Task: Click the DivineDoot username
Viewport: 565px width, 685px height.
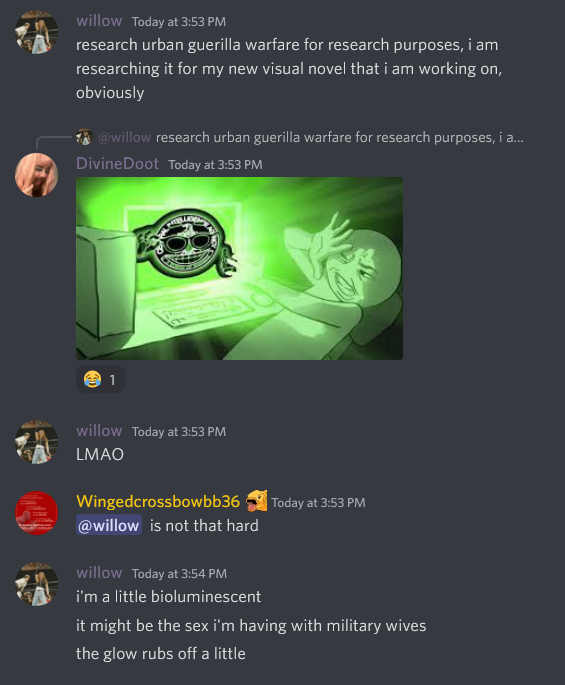Action: click(117, 164)
